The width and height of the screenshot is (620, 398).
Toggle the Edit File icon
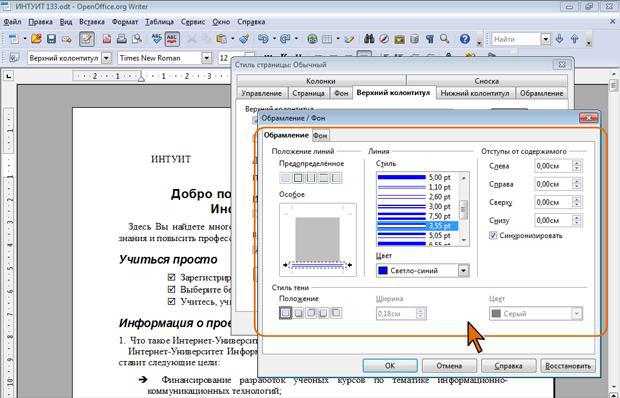87,39
